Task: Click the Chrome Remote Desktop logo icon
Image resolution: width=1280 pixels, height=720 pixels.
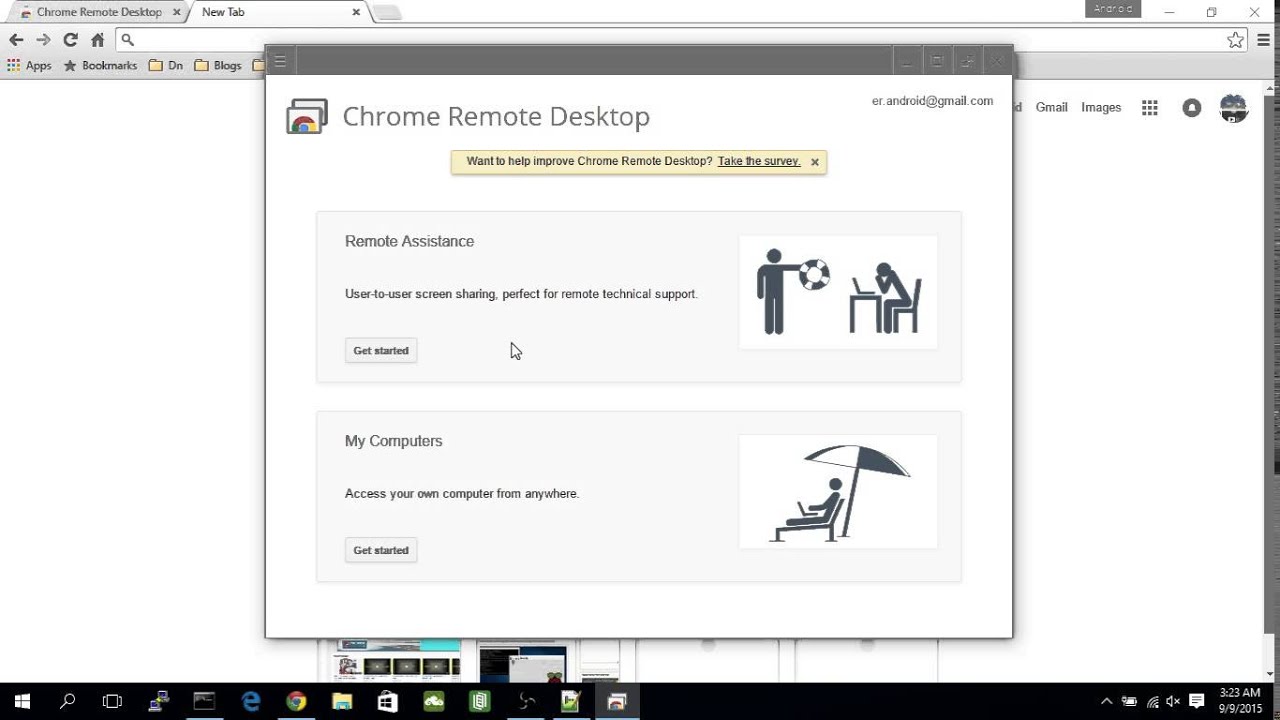Action: (307, 117)
